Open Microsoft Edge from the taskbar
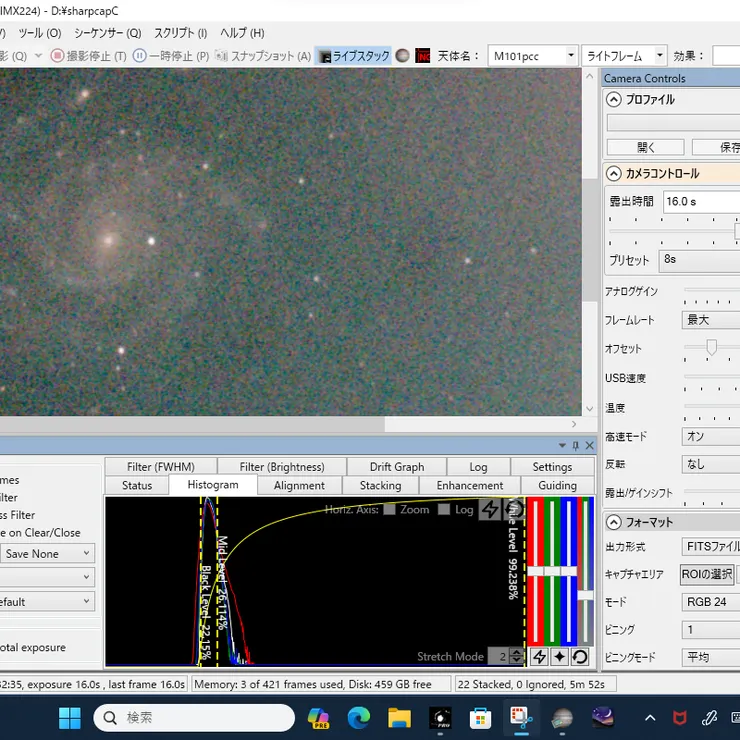740x740 pixels. [359, 717]
